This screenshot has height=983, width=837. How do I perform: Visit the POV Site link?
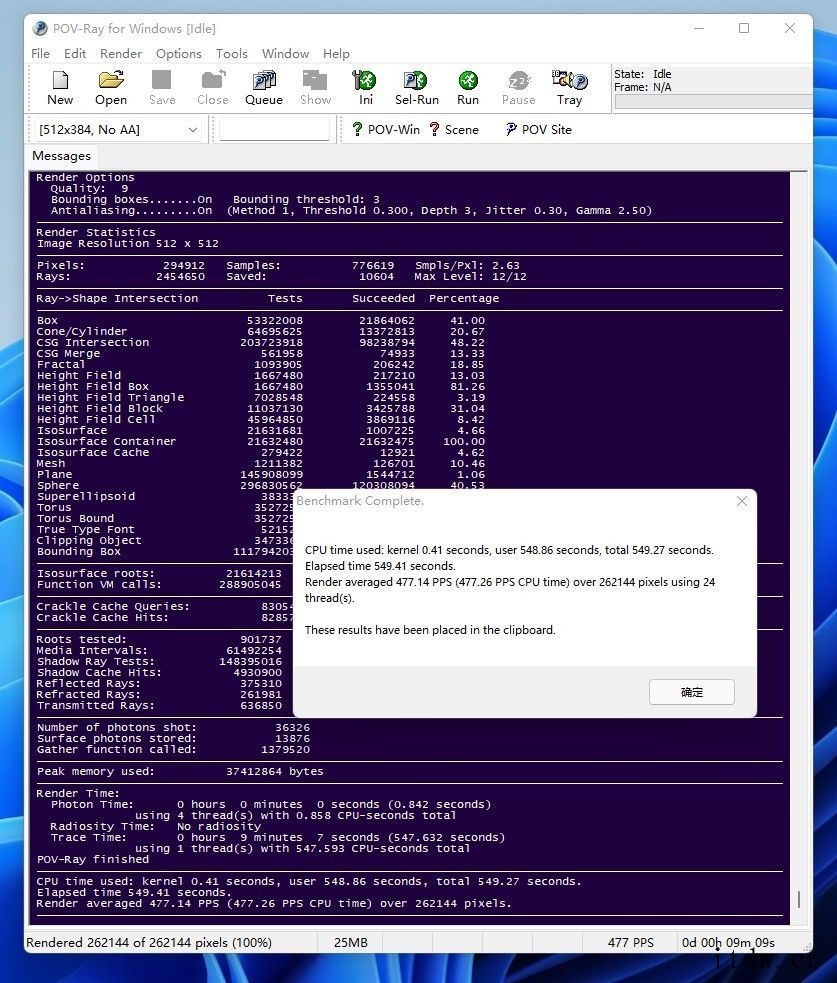click(x=539, y=130)
